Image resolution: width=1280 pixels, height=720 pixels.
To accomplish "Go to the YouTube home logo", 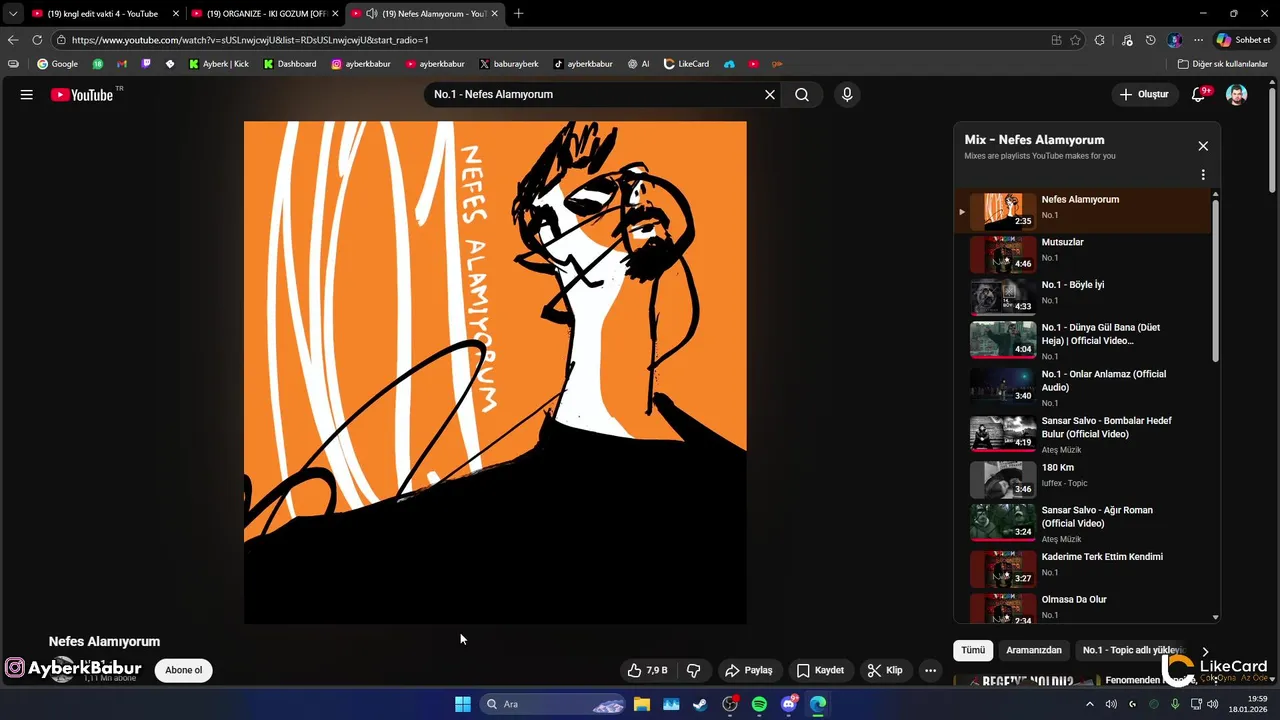I will coord(83,94).
